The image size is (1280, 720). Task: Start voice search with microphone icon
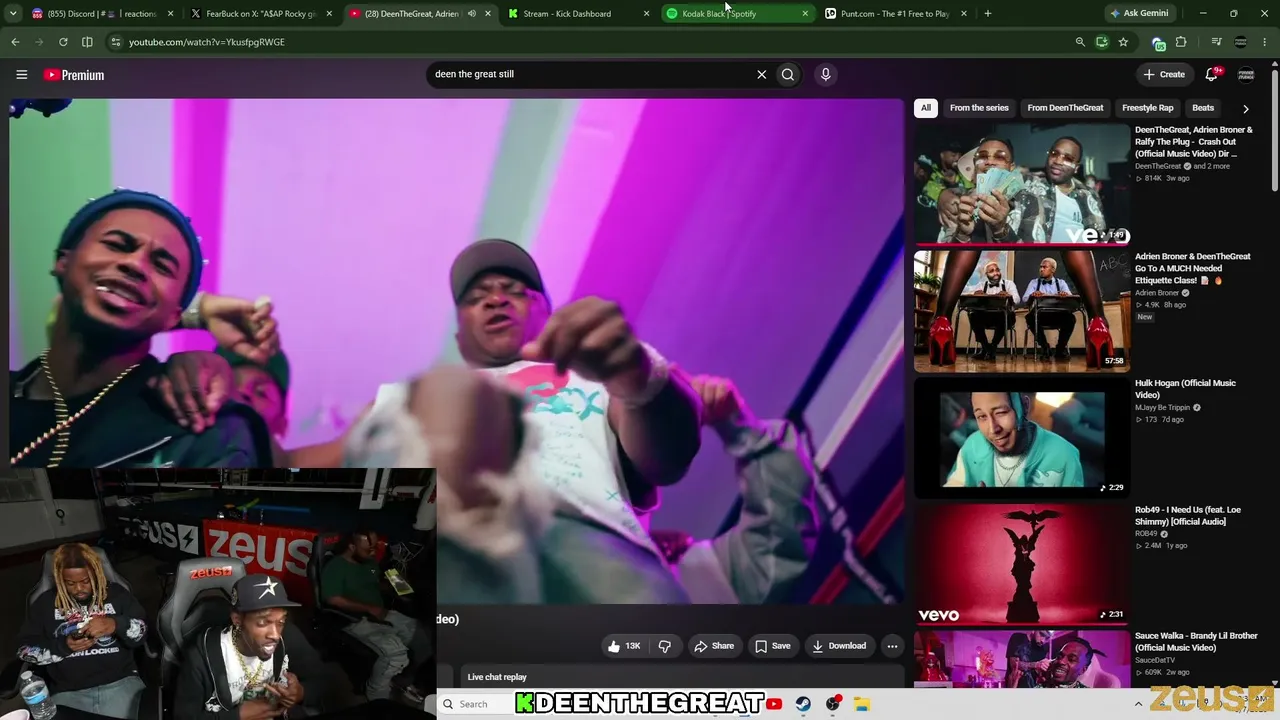pos(825,74)
